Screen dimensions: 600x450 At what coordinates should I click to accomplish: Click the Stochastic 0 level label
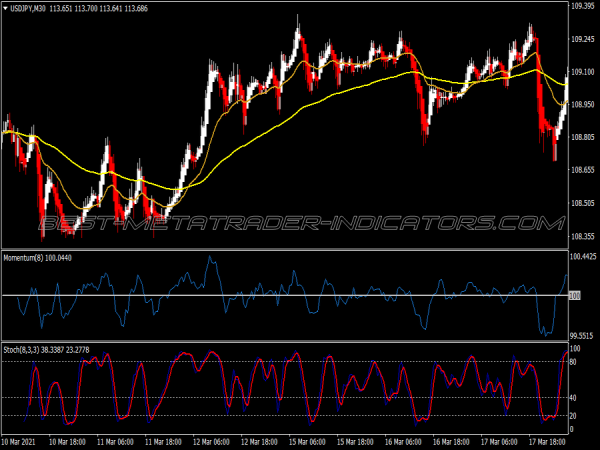click(572, 429)
